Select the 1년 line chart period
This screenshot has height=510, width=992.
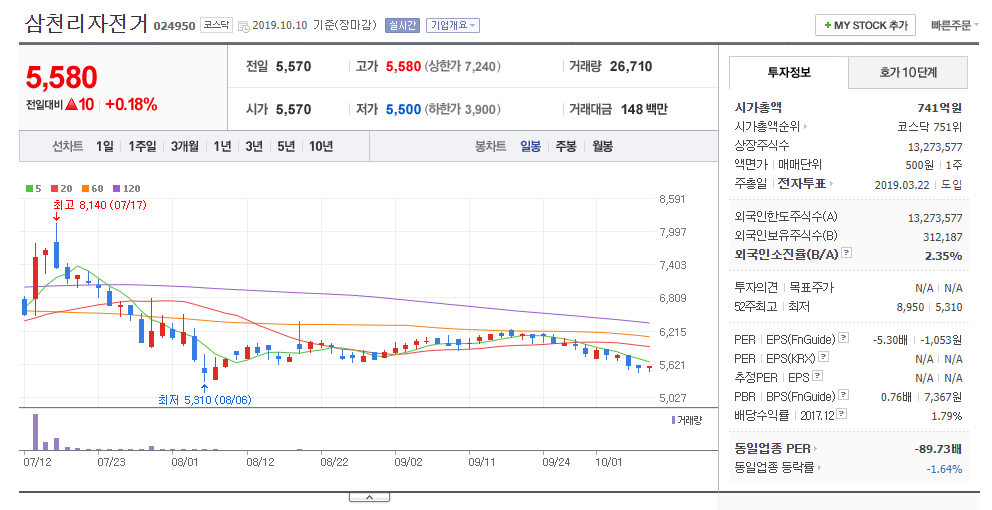[x=222, y=146]
